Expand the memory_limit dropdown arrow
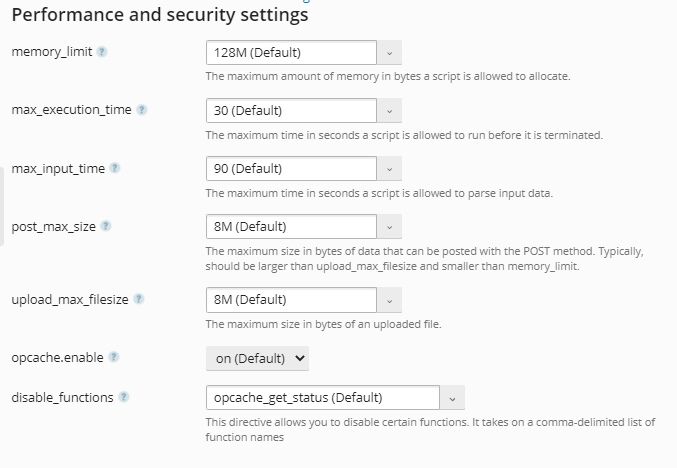677x468 pixels. (389, 53)
